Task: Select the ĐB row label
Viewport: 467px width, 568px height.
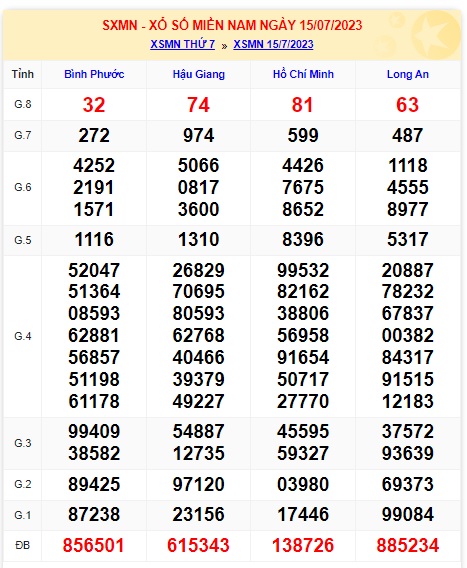Action: coord(22,546)
